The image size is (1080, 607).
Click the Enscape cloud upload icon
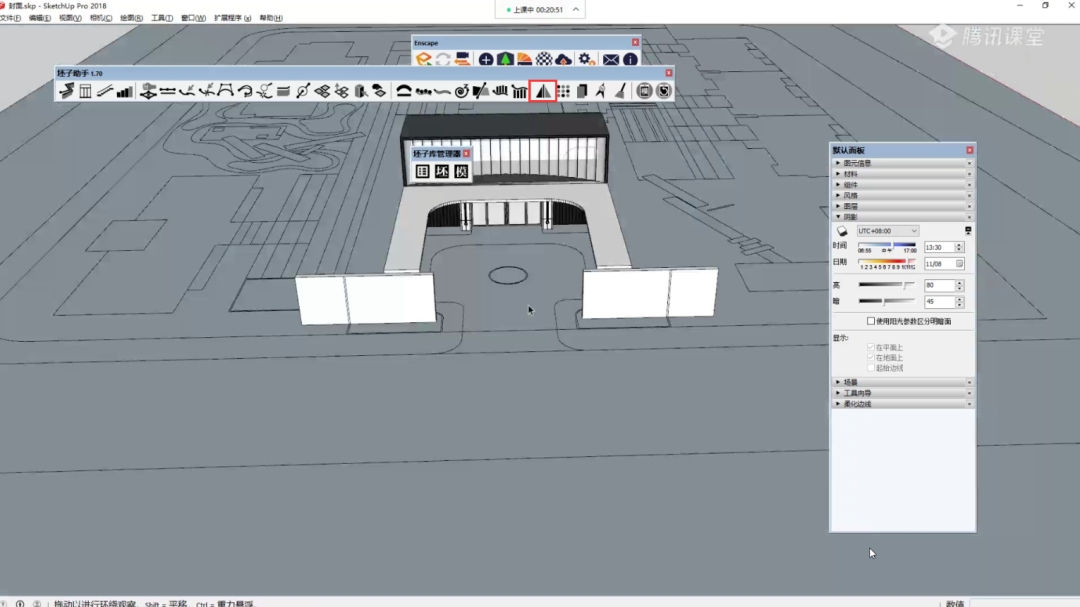[x=563, y=60]
